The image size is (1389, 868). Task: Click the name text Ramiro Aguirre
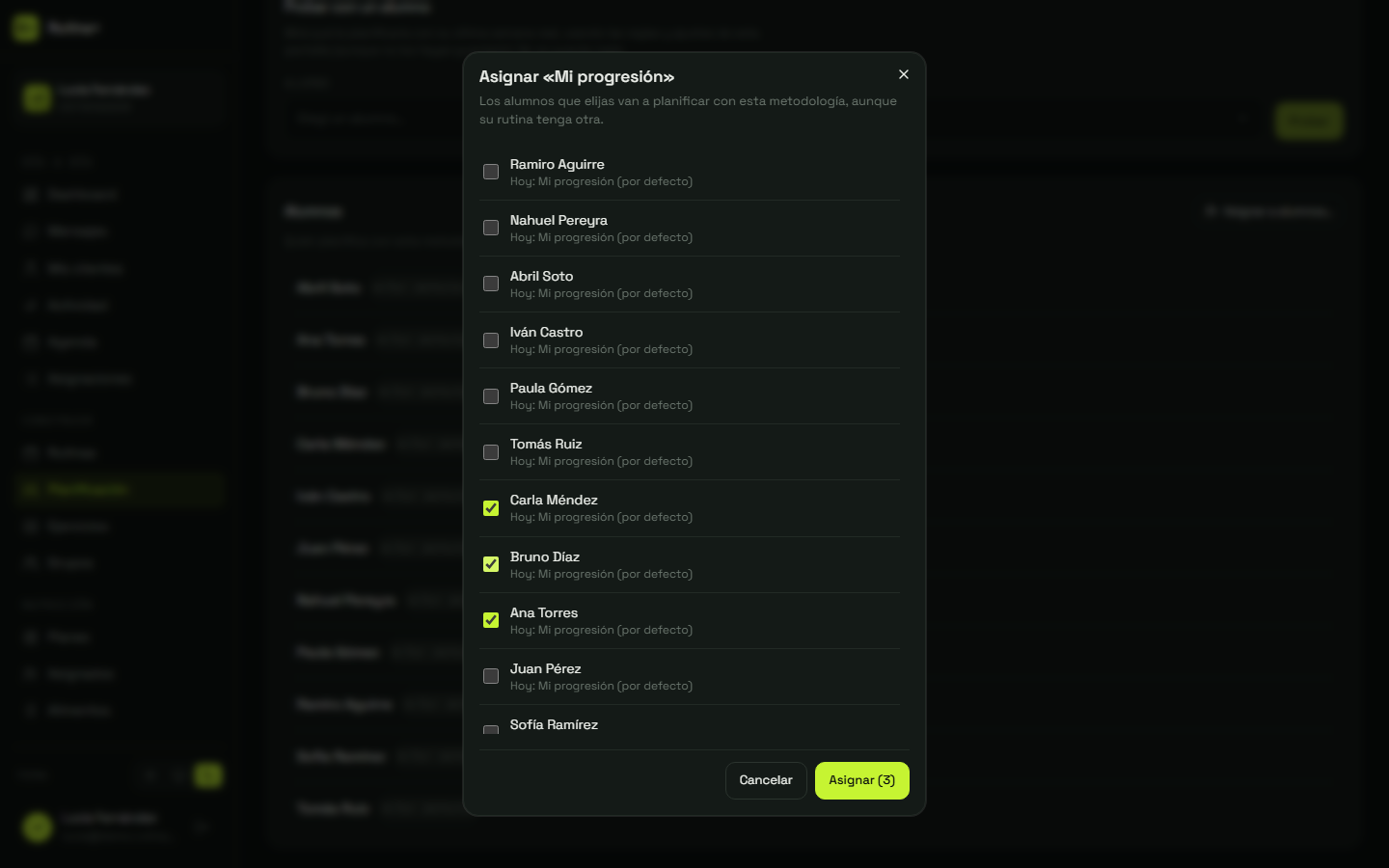558,164
